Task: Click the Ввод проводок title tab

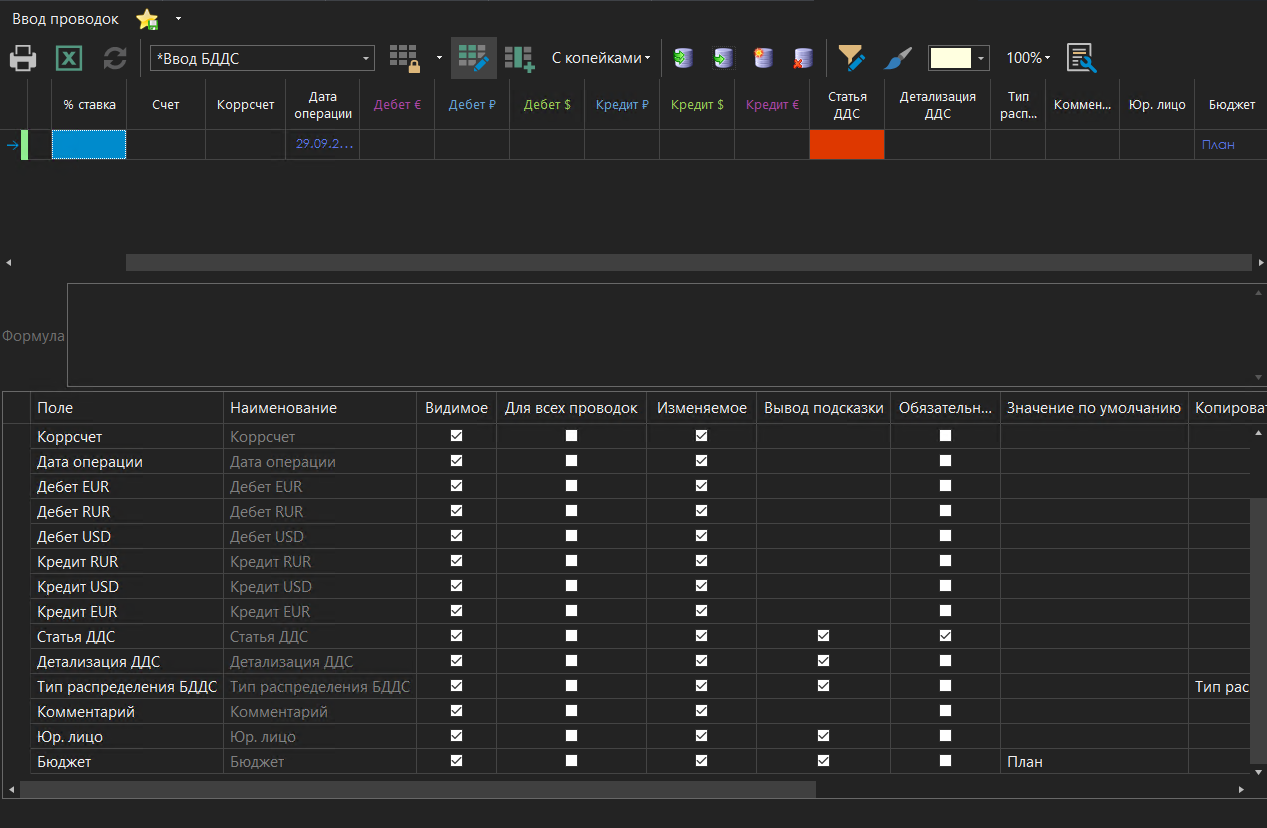Action: point(65,19)
